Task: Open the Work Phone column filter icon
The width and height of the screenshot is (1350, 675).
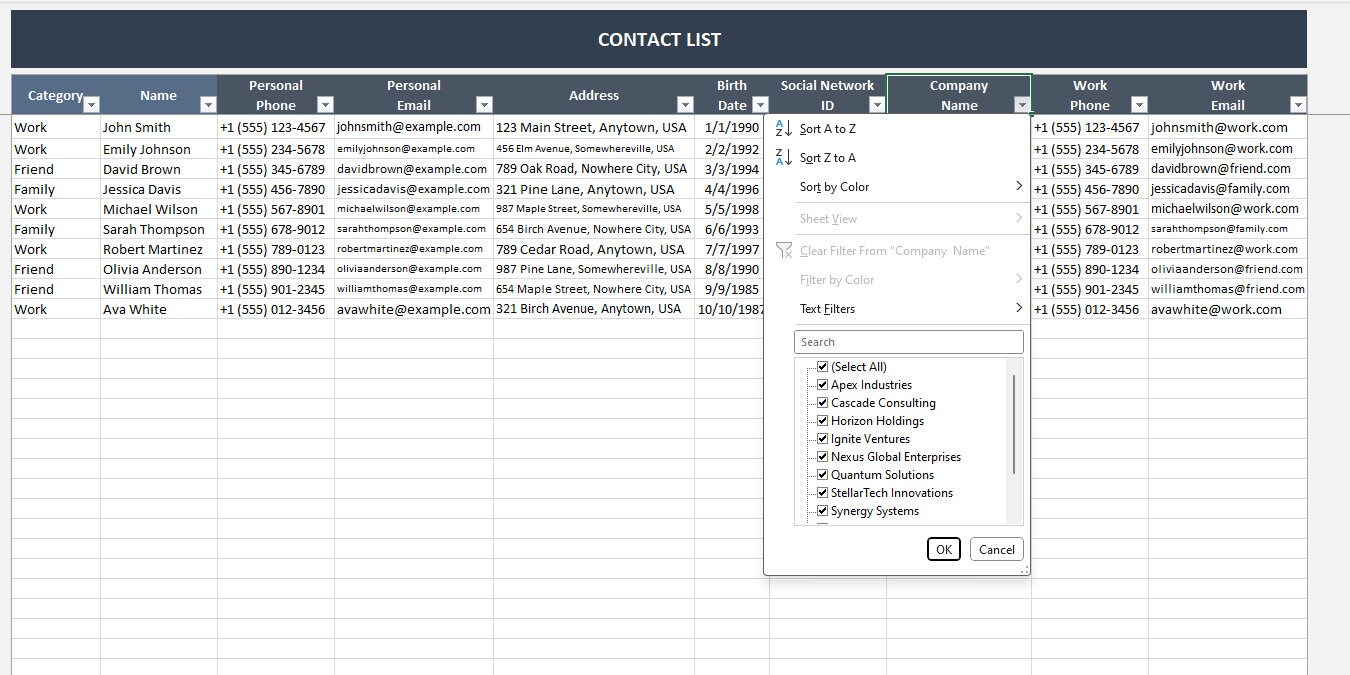Action: click(x=1140, y=104)
